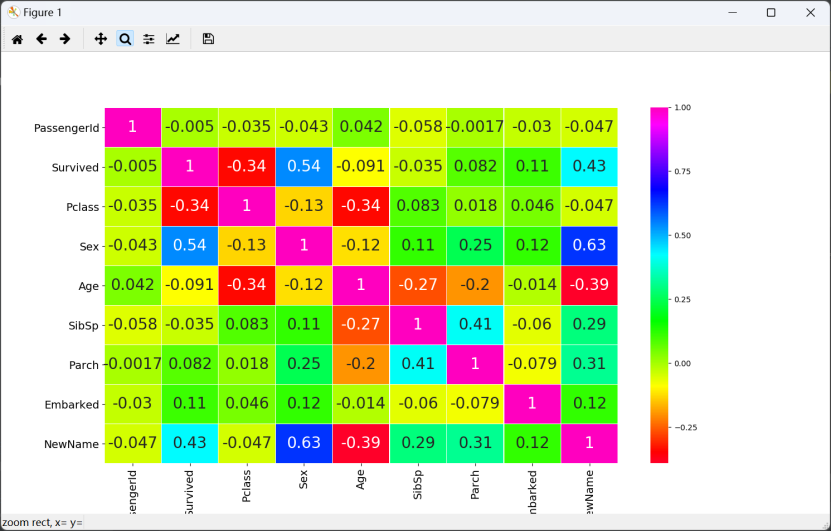Click the rotated Parch x-axis label
This screenshot has width=831, height=532.
tap(475, 485)
